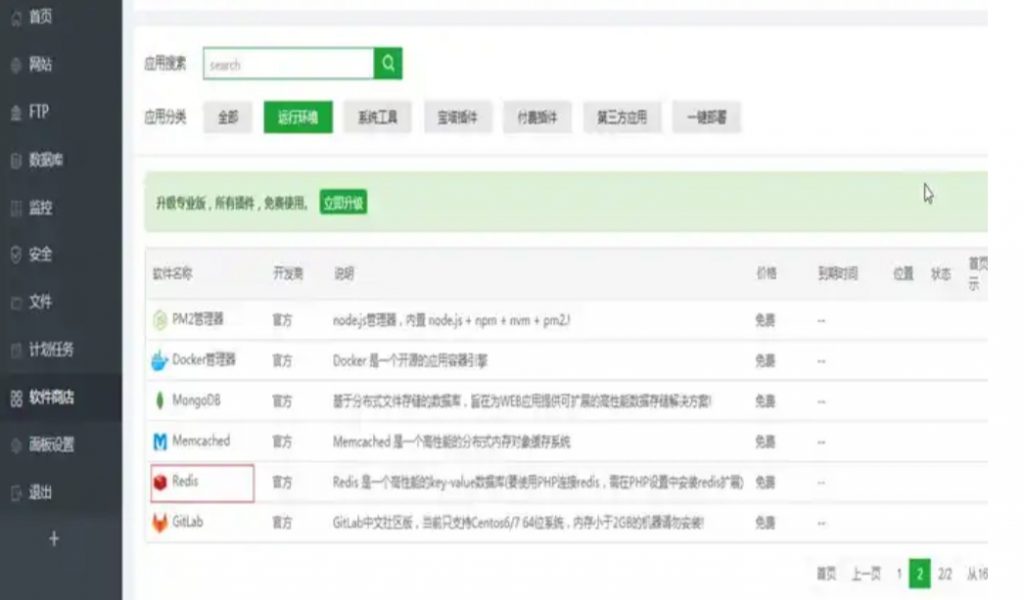Select the 宝塔插件 category tab
Image resolution: width=1024 pixels, height=600 pixels.
tap(457, 118)
